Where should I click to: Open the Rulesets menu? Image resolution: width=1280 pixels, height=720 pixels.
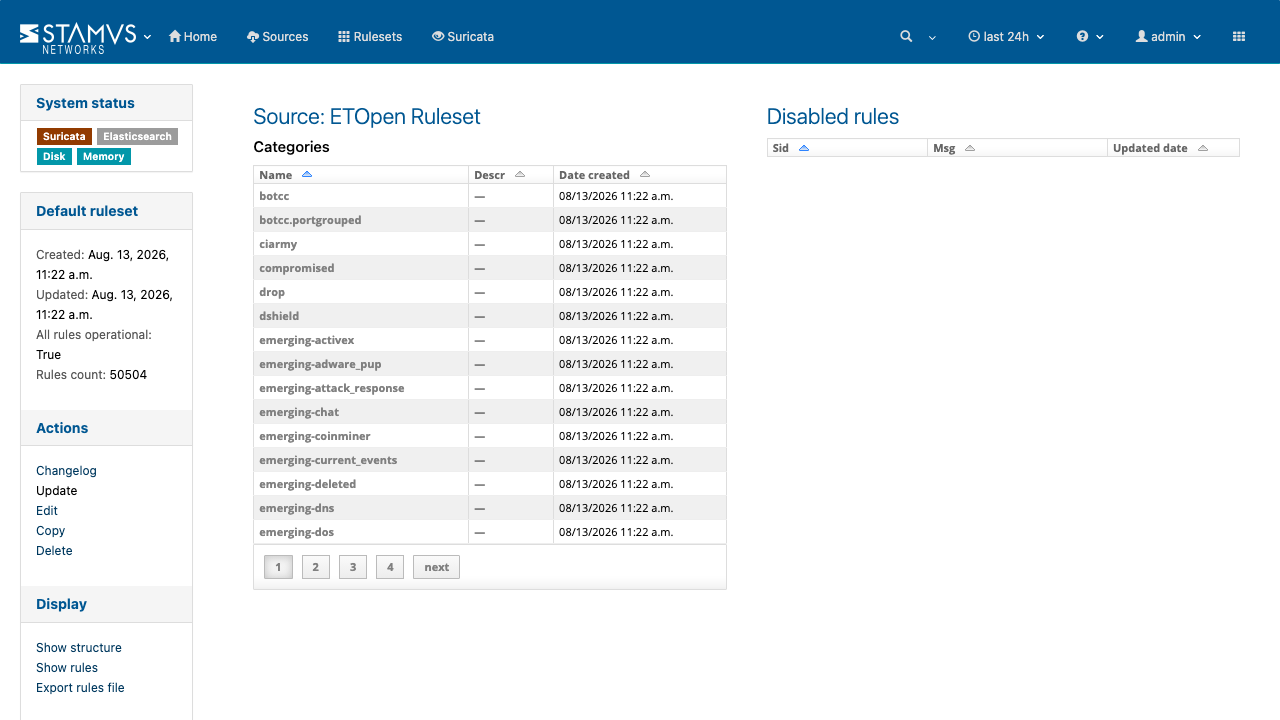[370, 36]
